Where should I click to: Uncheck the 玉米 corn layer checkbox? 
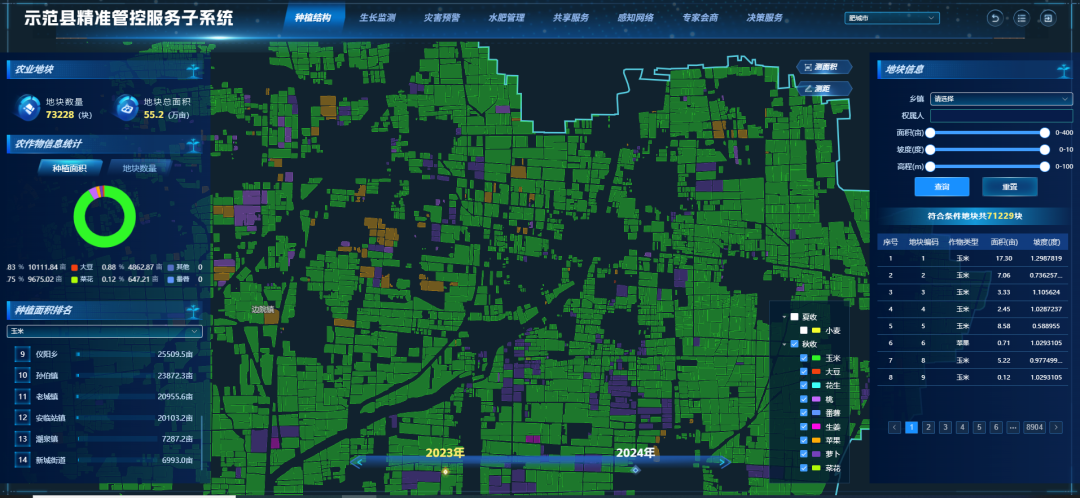point(804,358)
